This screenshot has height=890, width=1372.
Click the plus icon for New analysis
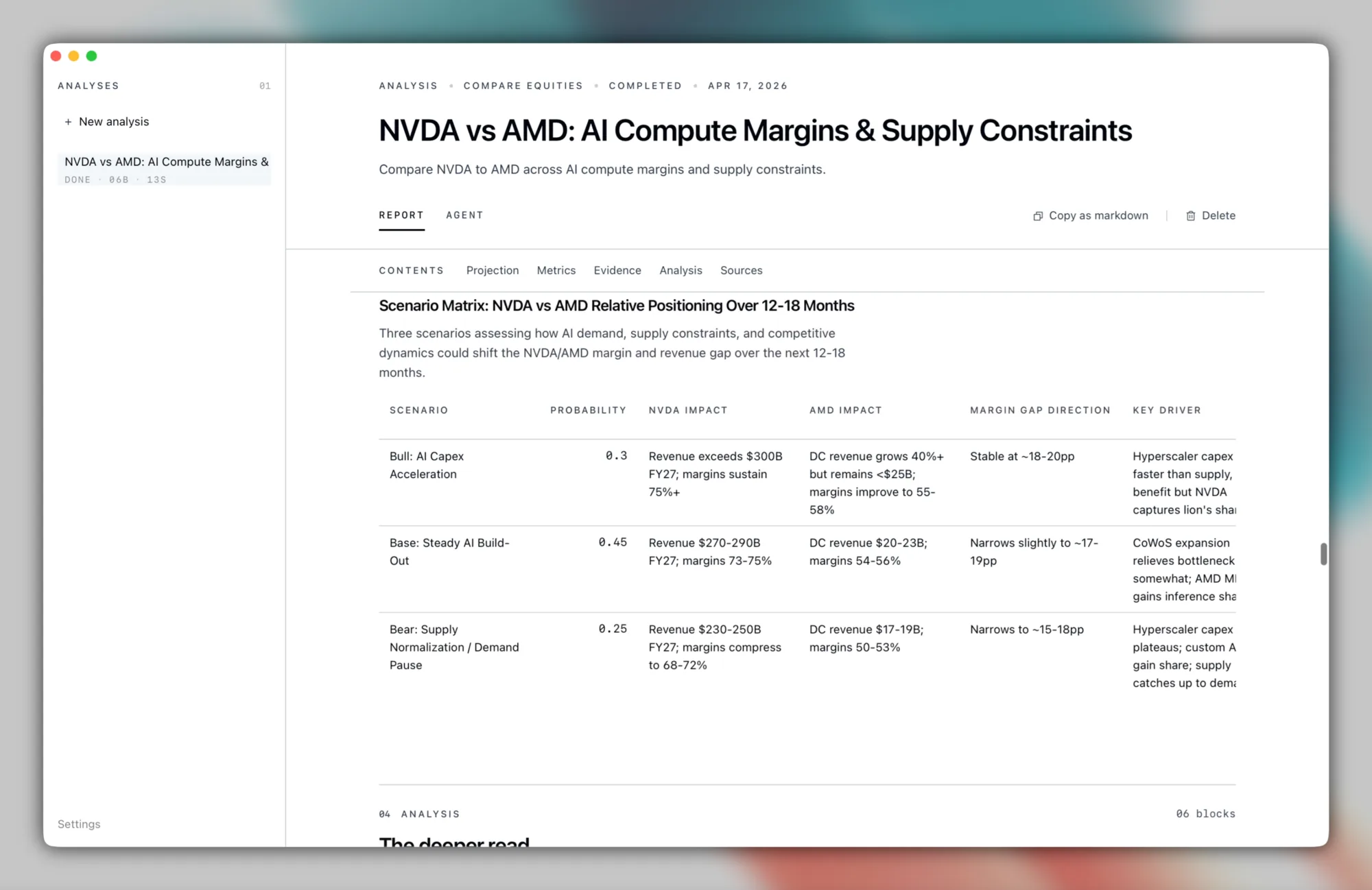(68, 122)
